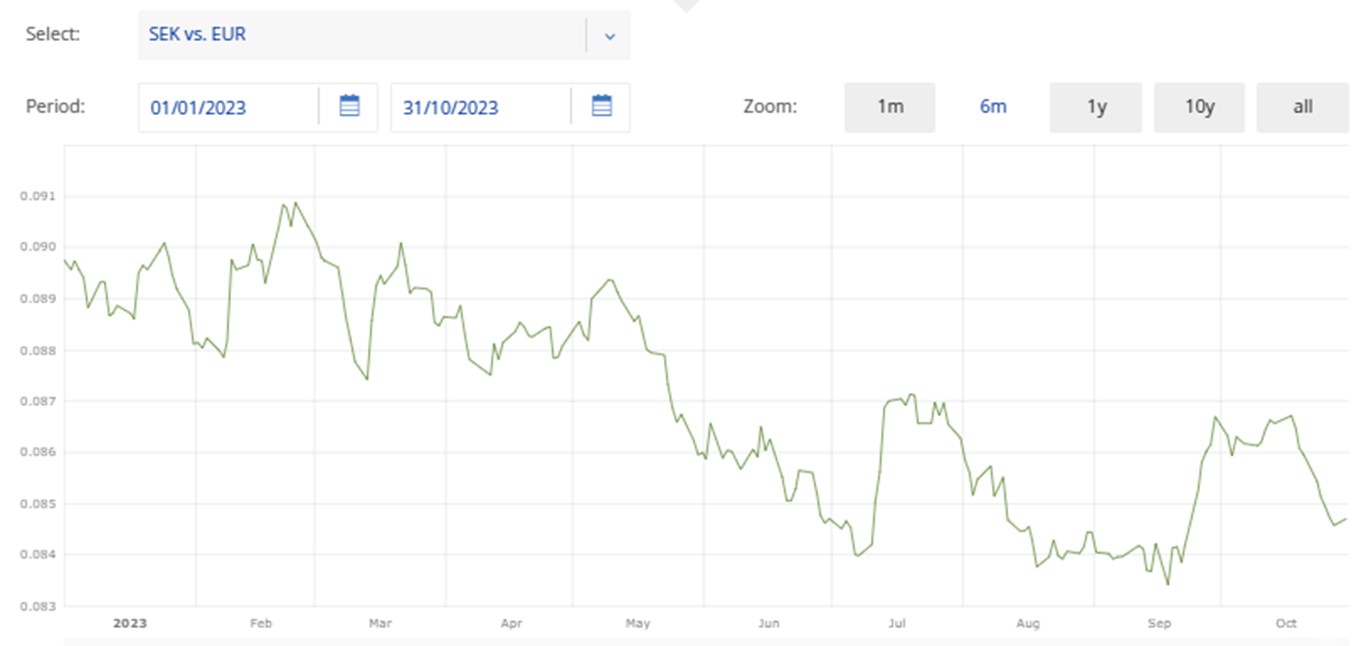This screenshot has width=1361, height=646.
Task: Open the start date calendar picker
Action: click(349, 106)
